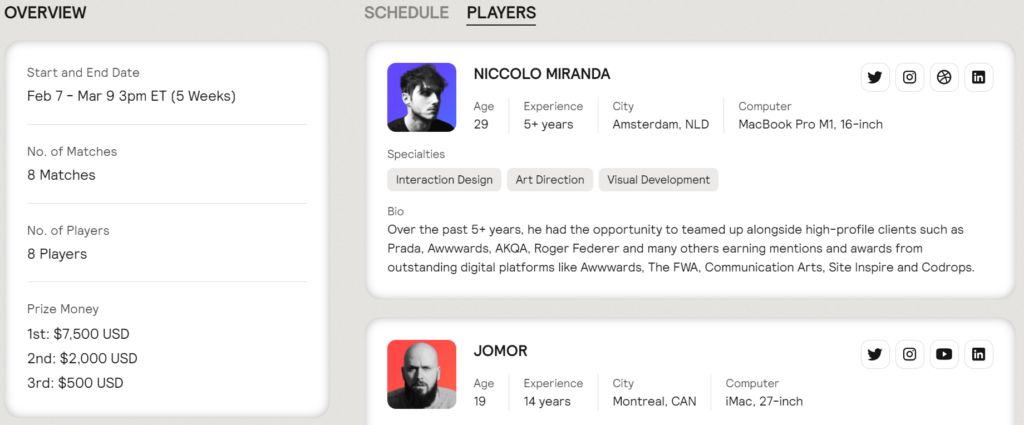Open Niccolo Miranda's LinkedIn profile

click(978, 78)
